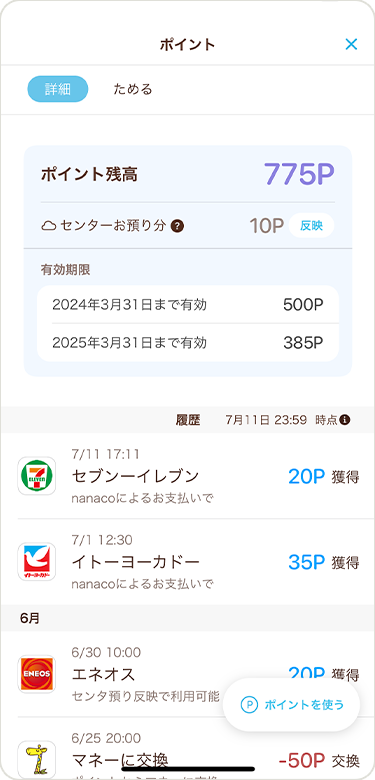The height and width of the screenshot is (780, 375).
Task: Select the 詳細 tab
Action: pos(58,89)
